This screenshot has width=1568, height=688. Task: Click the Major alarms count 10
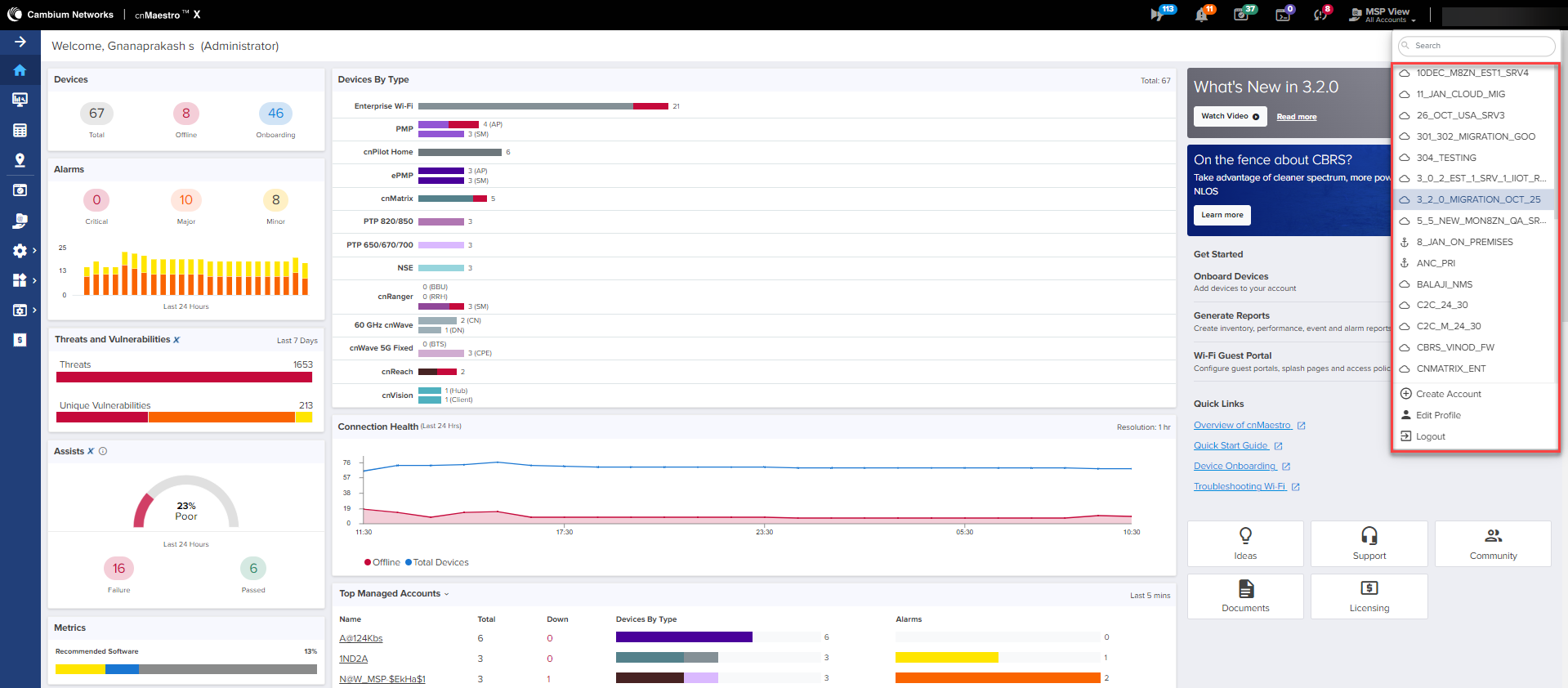186,200
